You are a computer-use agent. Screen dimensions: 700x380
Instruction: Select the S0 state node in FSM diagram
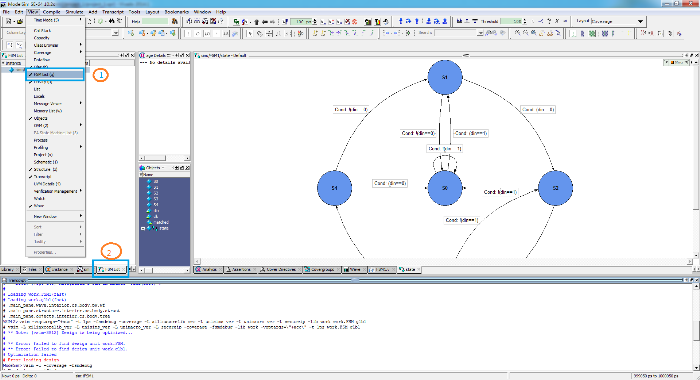coord(445,188)
